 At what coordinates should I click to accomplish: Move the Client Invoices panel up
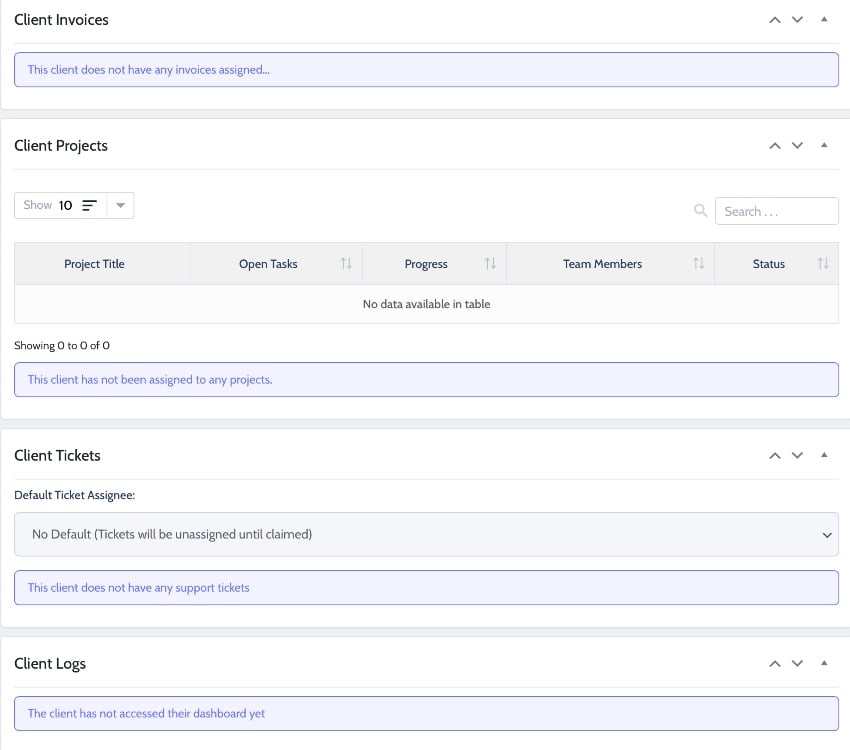[x=774, y=19]
